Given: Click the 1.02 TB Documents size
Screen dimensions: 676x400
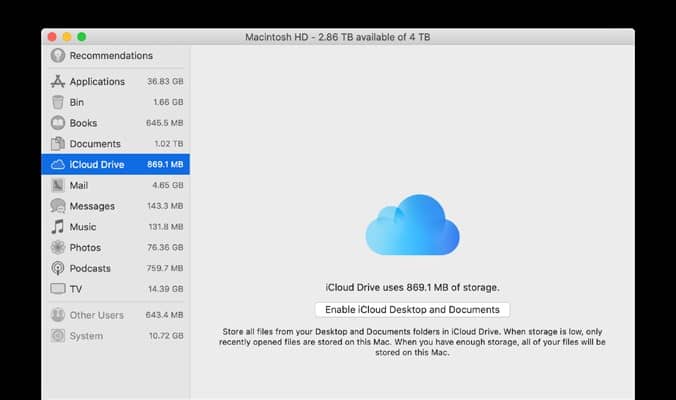Looking at the screenshot, I should click(x=169, y=144).
